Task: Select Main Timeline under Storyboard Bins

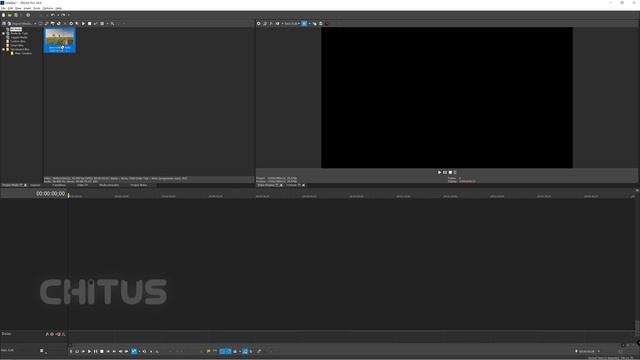Action: 23,53
